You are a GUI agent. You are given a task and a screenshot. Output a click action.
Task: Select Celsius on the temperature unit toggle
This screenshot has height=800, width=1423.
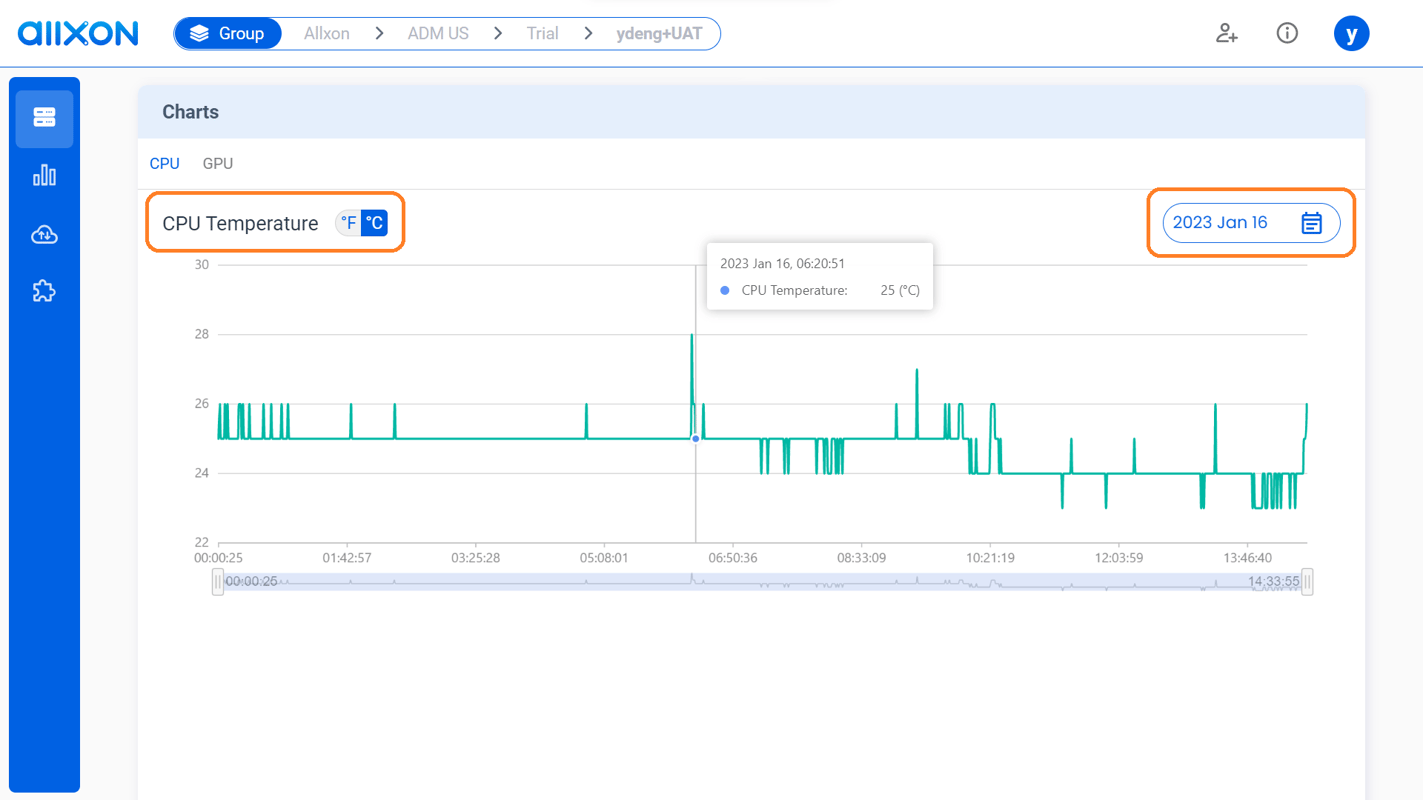click(x=372, y=222)
